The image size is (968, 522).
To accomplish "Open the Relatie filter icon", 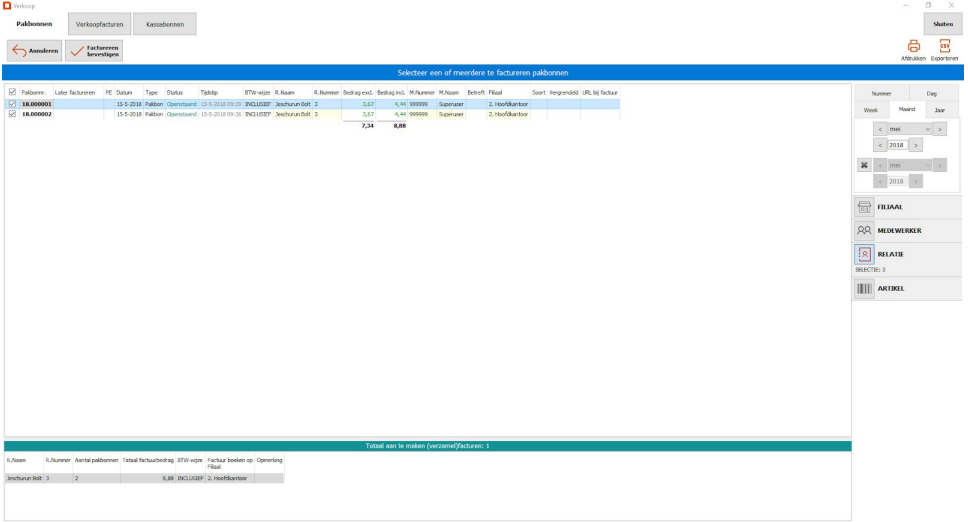I will [864, 254].
